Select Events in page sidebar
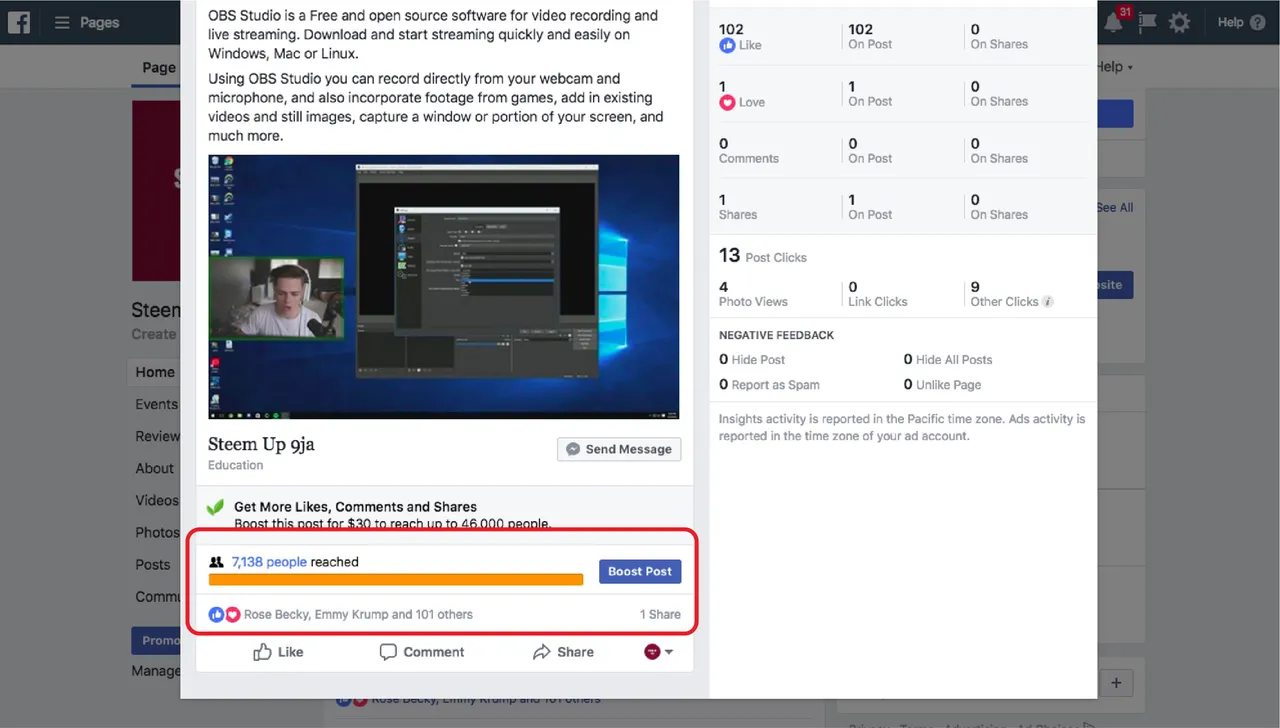This screenshot has height=728, width=1280. point(157,404)
